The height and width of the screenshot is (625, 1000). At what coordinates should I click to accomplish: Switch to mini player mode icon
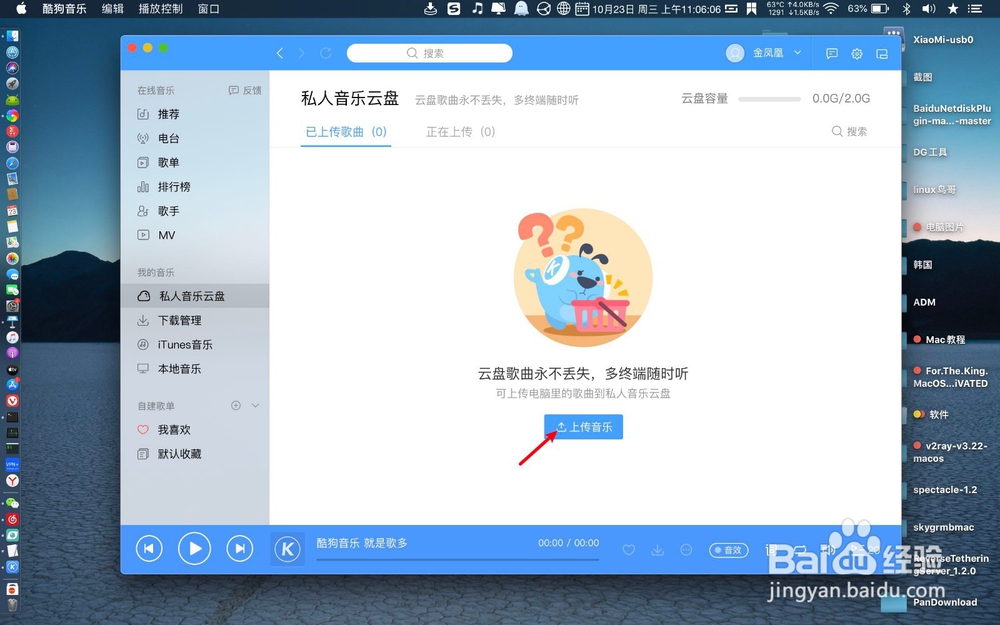[882, 54]
